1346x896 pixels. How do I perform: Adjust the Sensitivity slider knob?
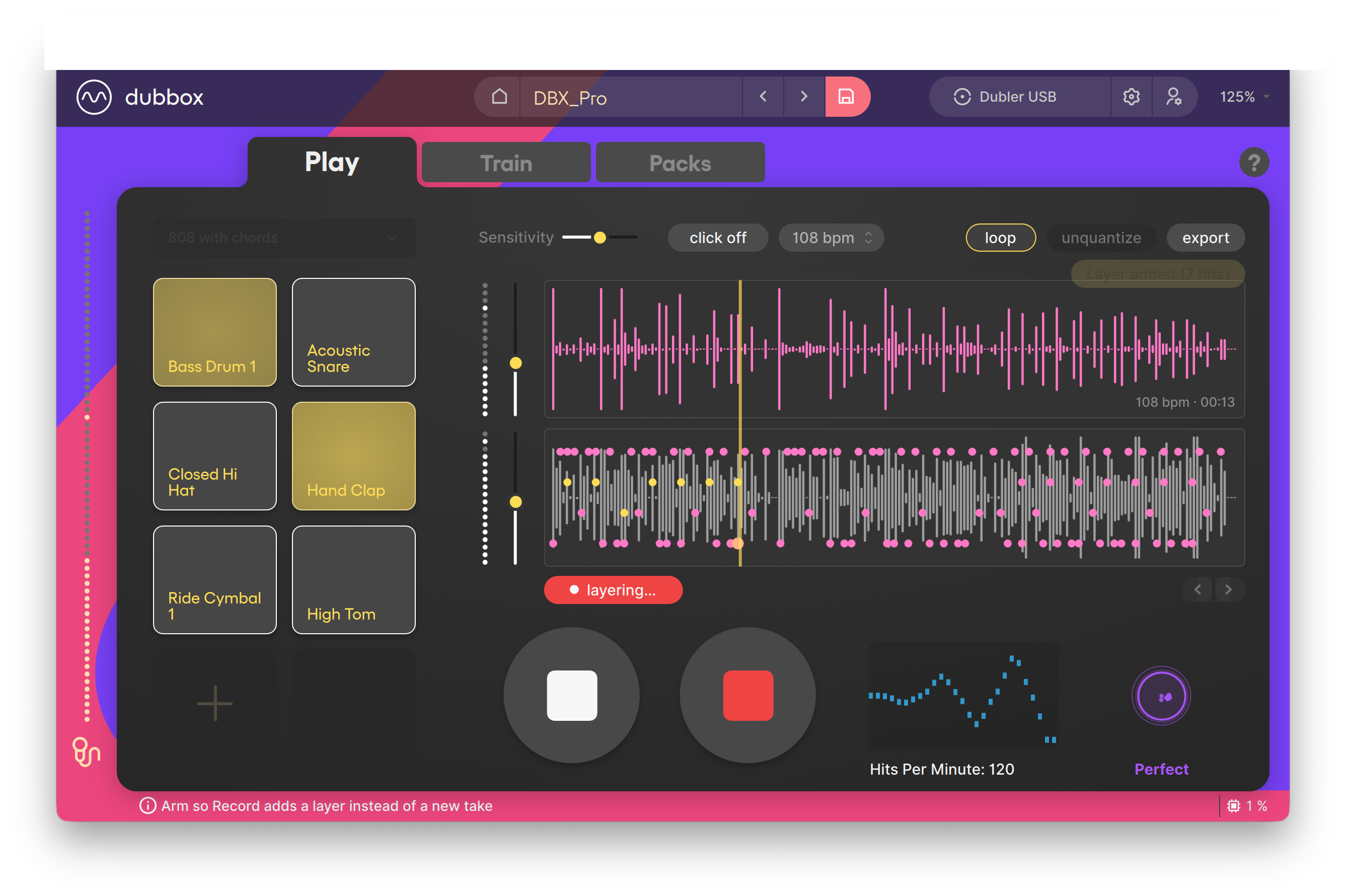(x=600, y=238)
